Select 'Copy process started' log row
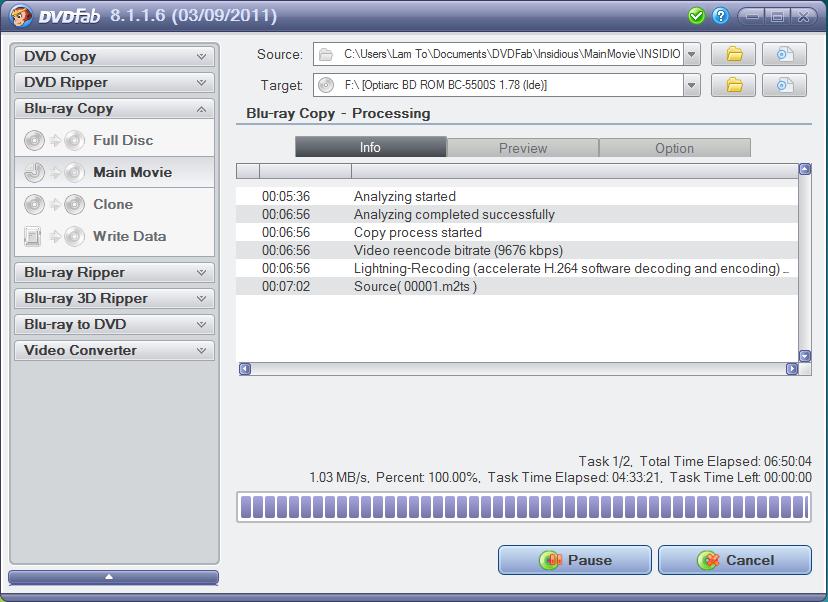 pos(517,232)
